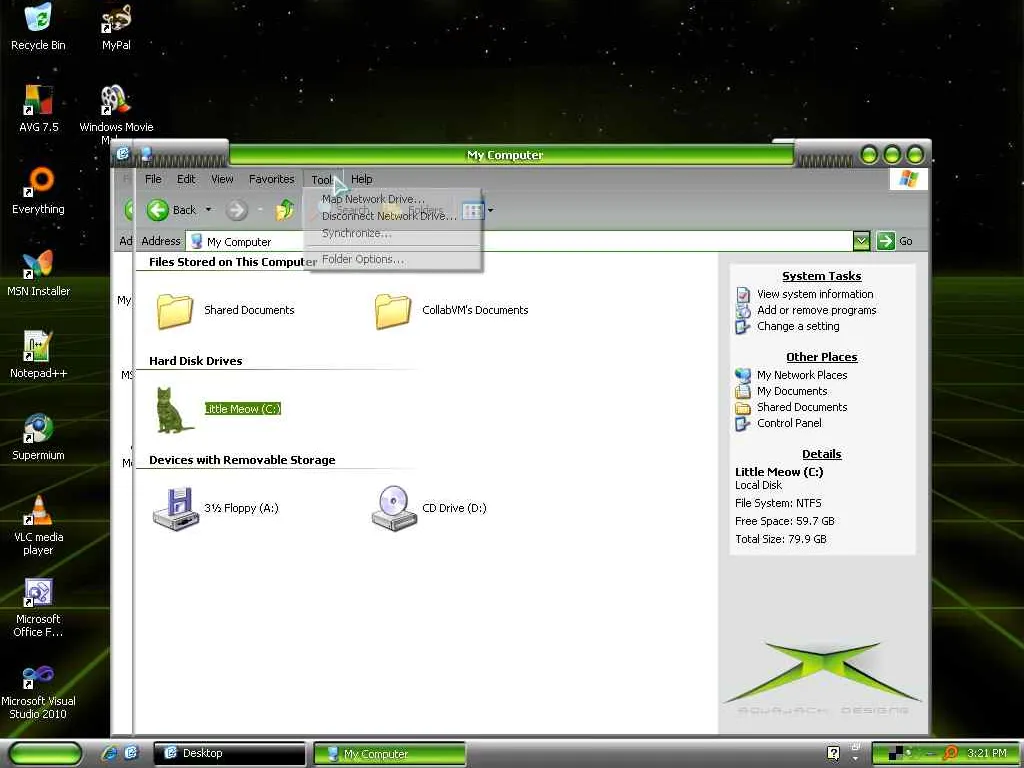This screenshot has height=768, width=1024.
Task: Choose Disconnect Network Drive… entry
Action: click(393, 216)
